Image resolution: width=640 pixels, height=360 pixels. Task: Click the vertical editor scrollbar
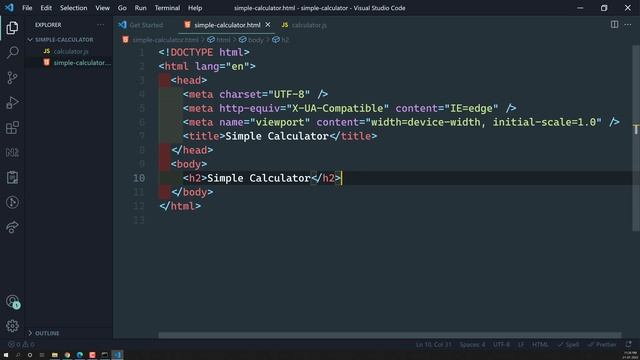[x=636, y=138]
